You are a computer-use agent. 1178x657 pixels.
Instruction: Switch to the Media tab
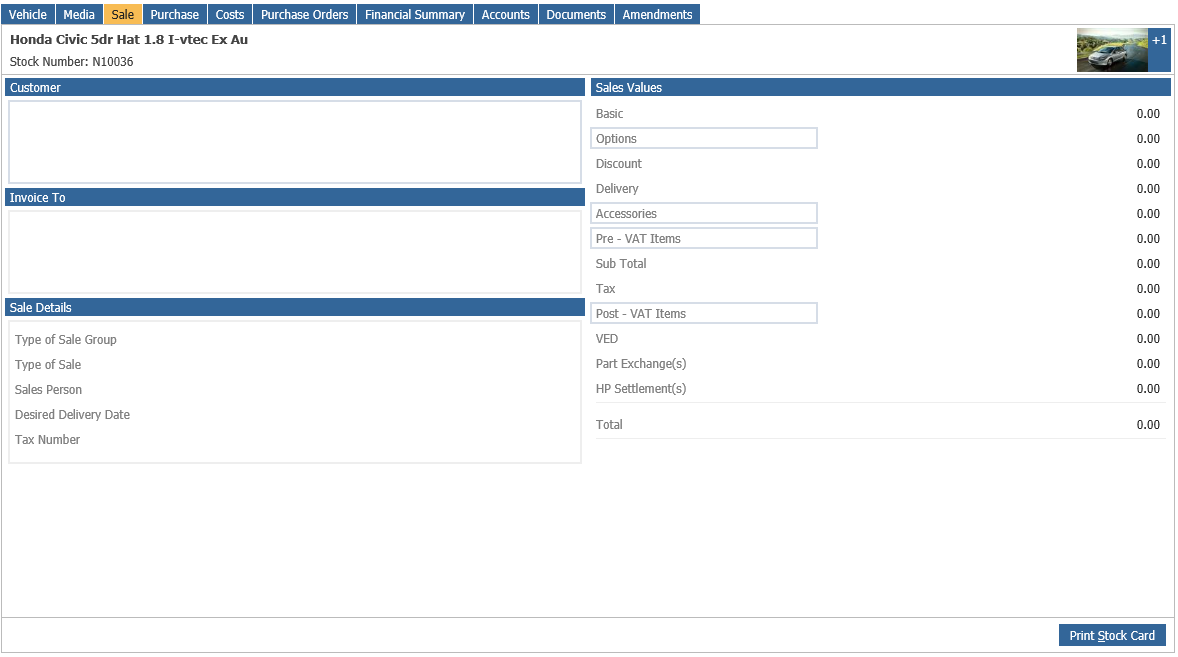tap(79, 14)
